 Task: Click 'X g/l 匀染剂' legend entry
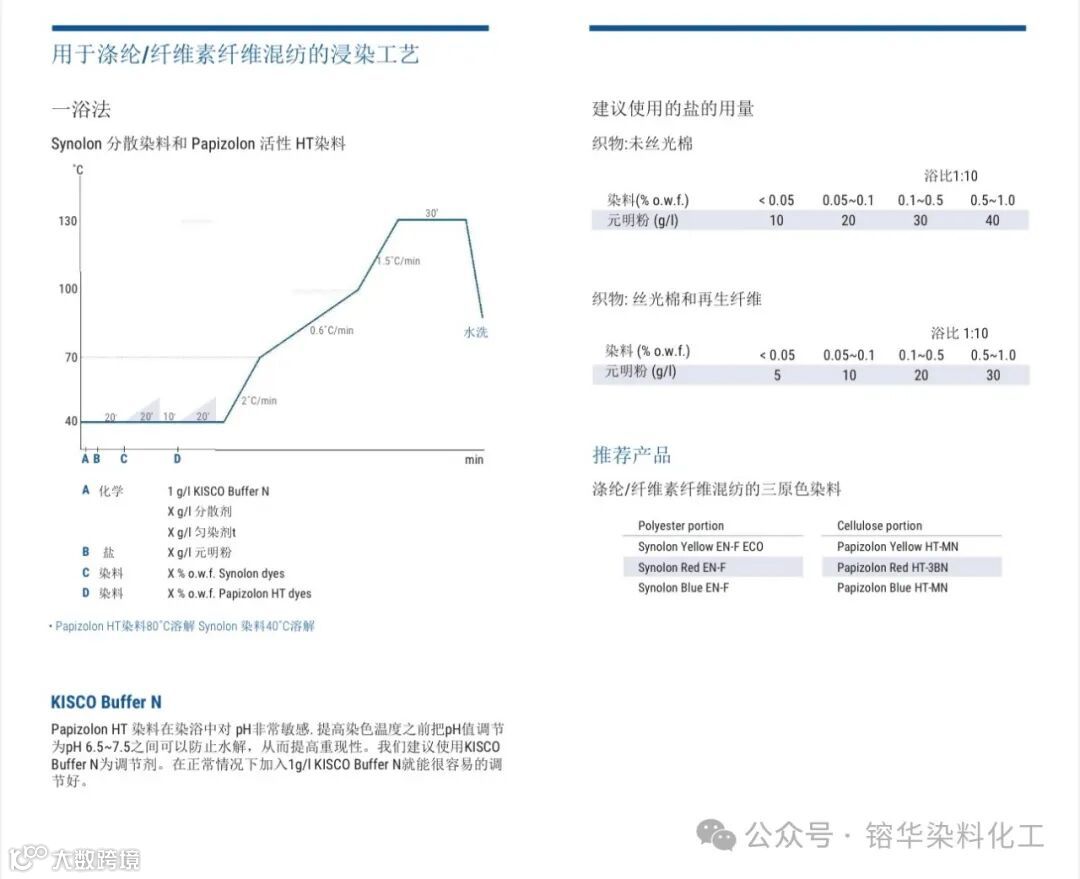point(202,532)
